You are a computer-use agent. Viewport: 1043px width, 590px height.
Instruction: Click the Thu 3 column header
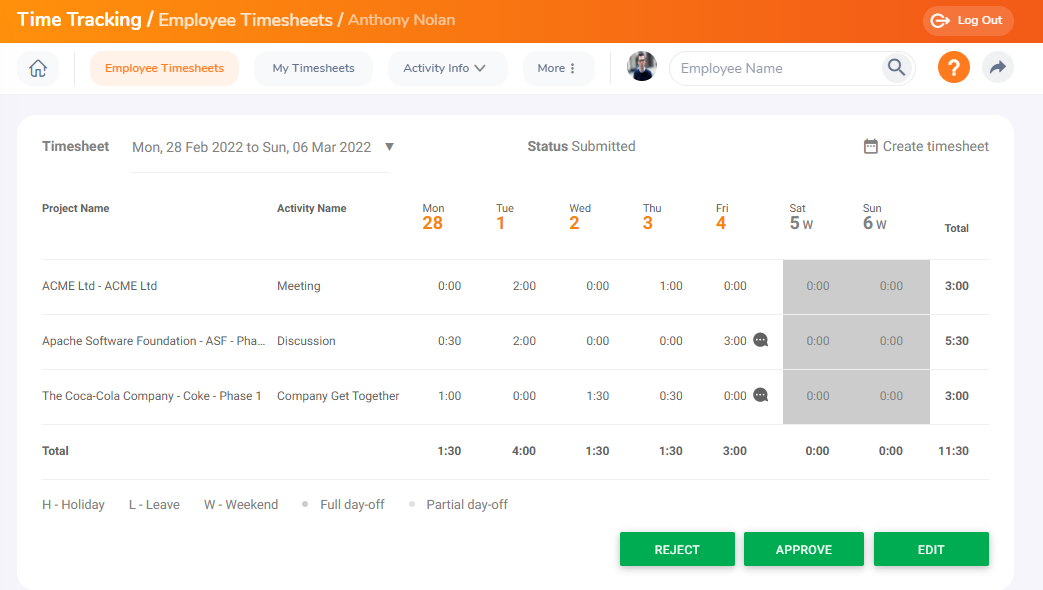pos(652,217)
